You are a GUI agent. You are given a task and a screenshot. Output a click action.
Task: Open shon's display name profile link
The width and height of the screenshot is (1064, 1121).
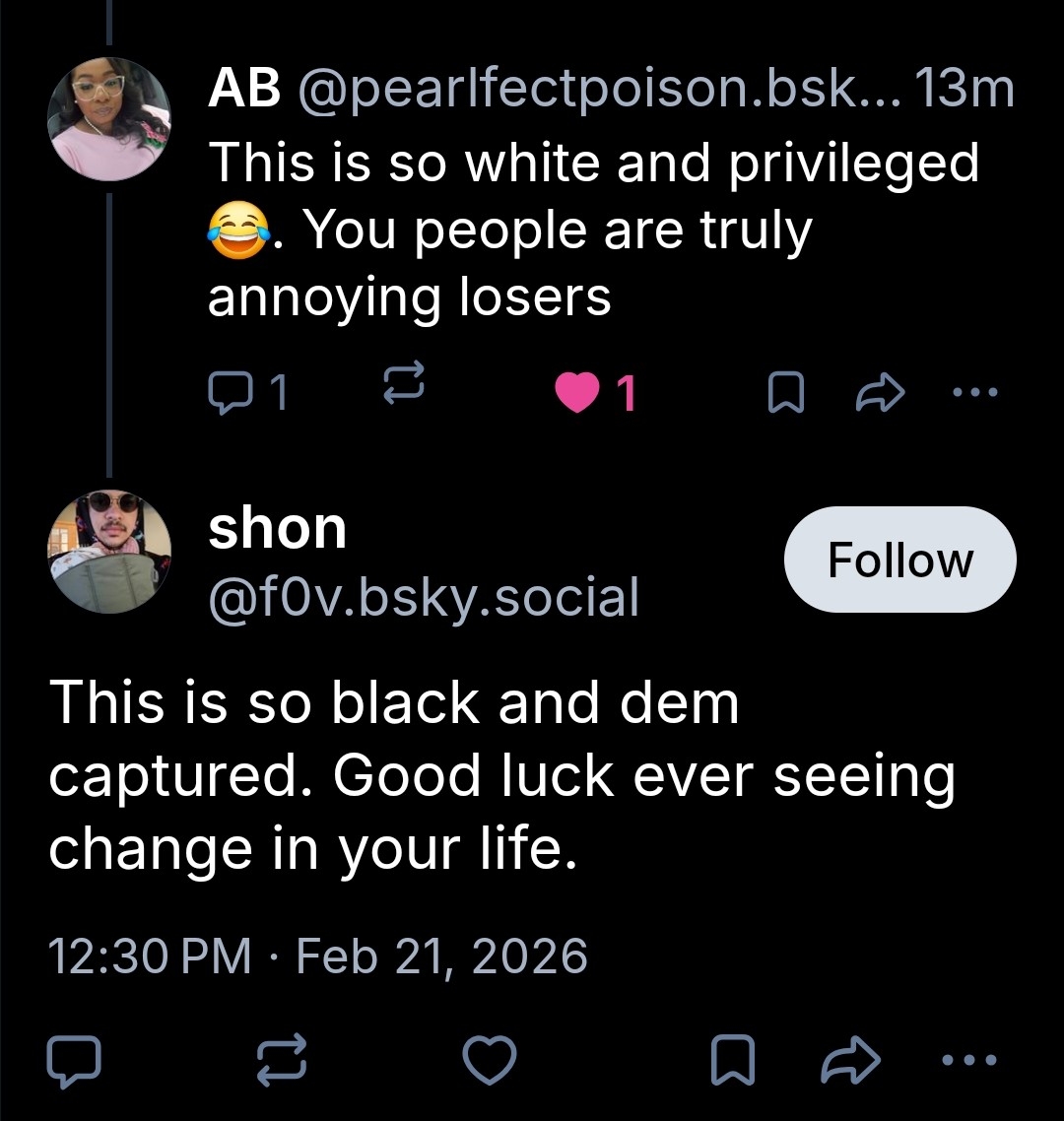(278, 529)
